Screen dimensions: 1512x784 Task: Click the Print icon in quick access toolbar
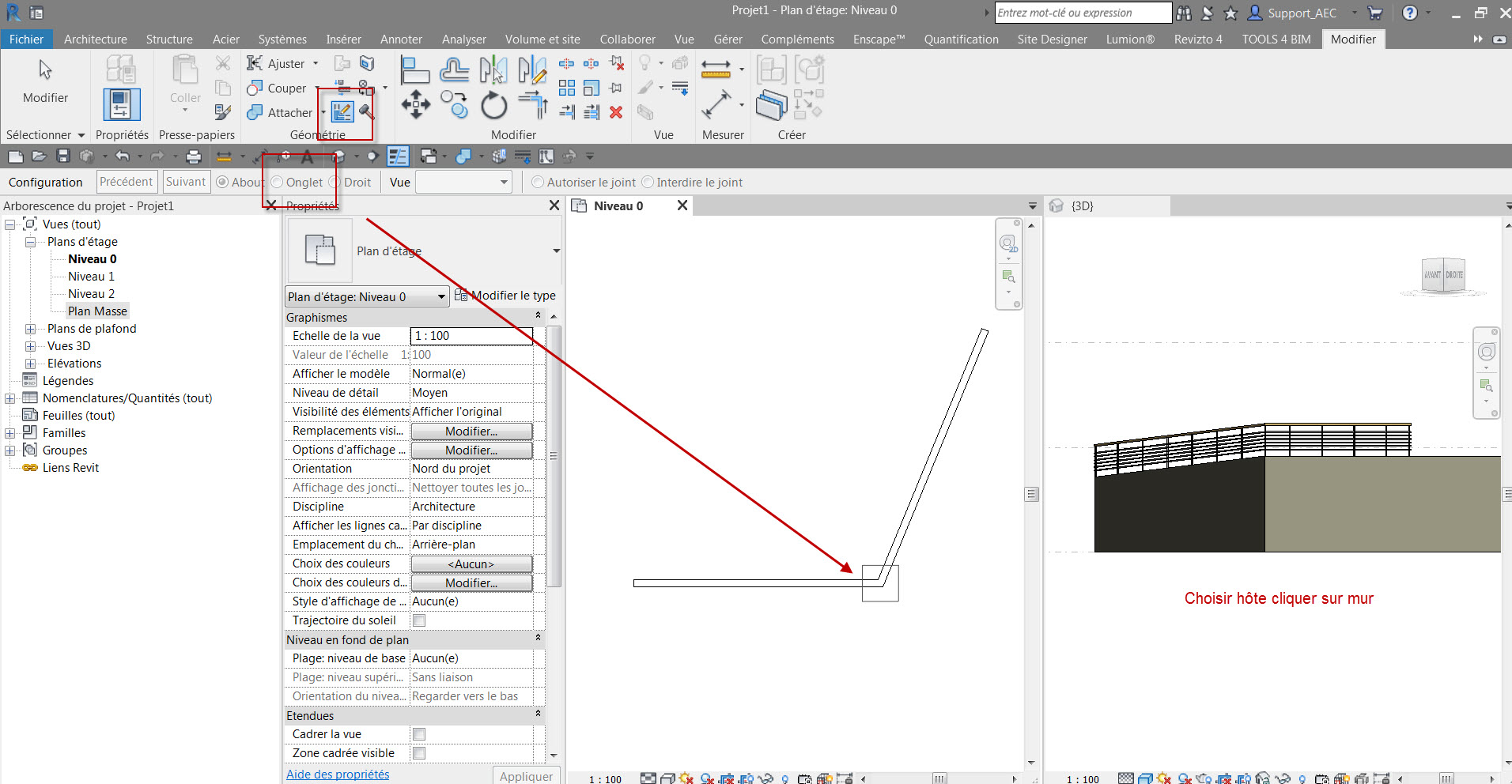point(194,156)
